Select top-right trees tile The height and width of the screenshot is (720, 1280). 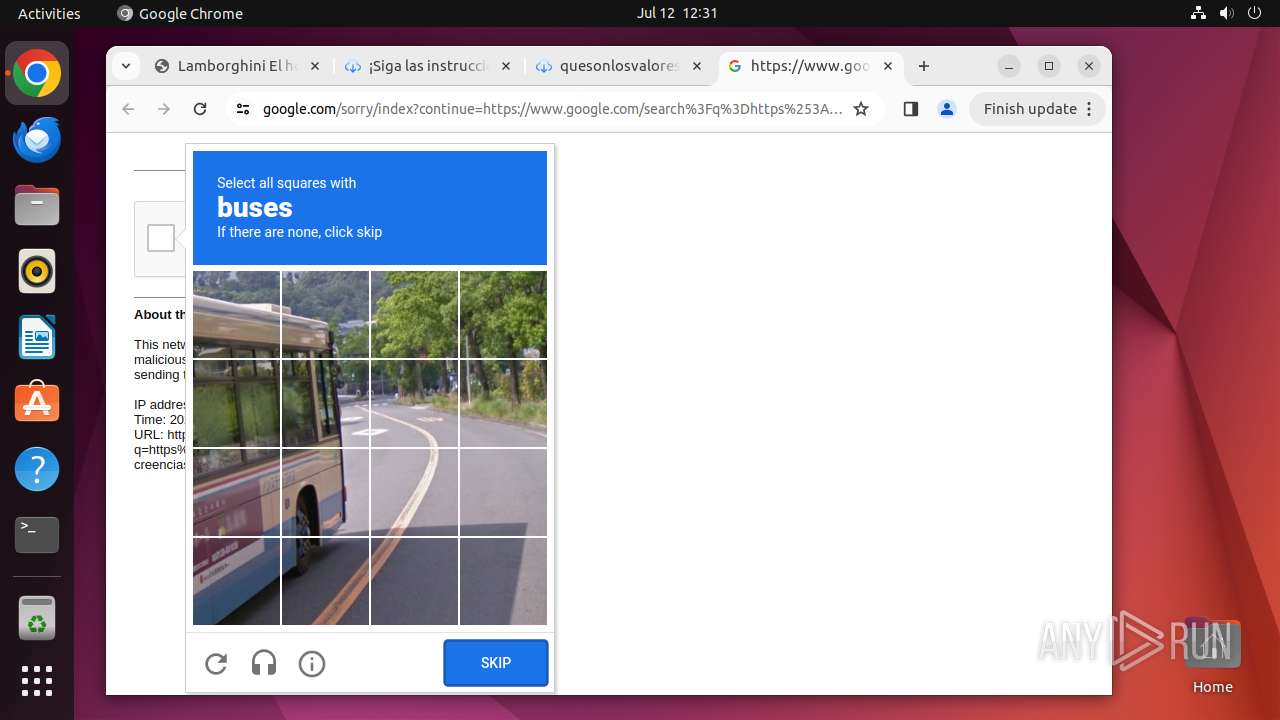(x=503, y=314)
